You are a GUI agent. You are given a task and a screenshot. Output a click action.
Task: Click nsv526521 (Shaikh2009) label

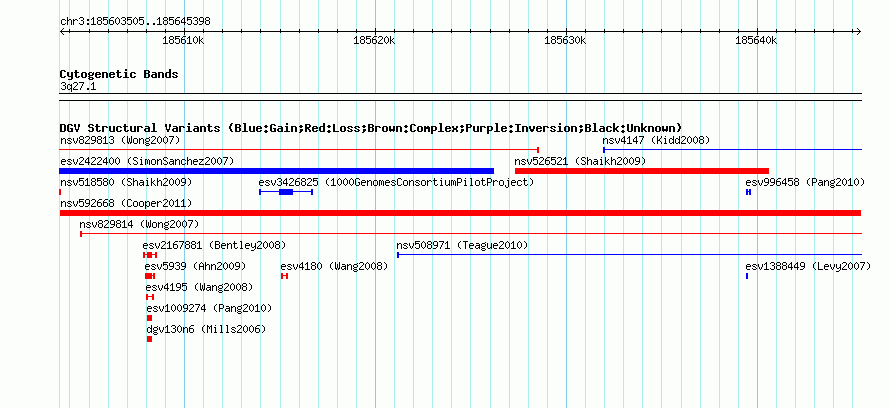coord(580,161)
